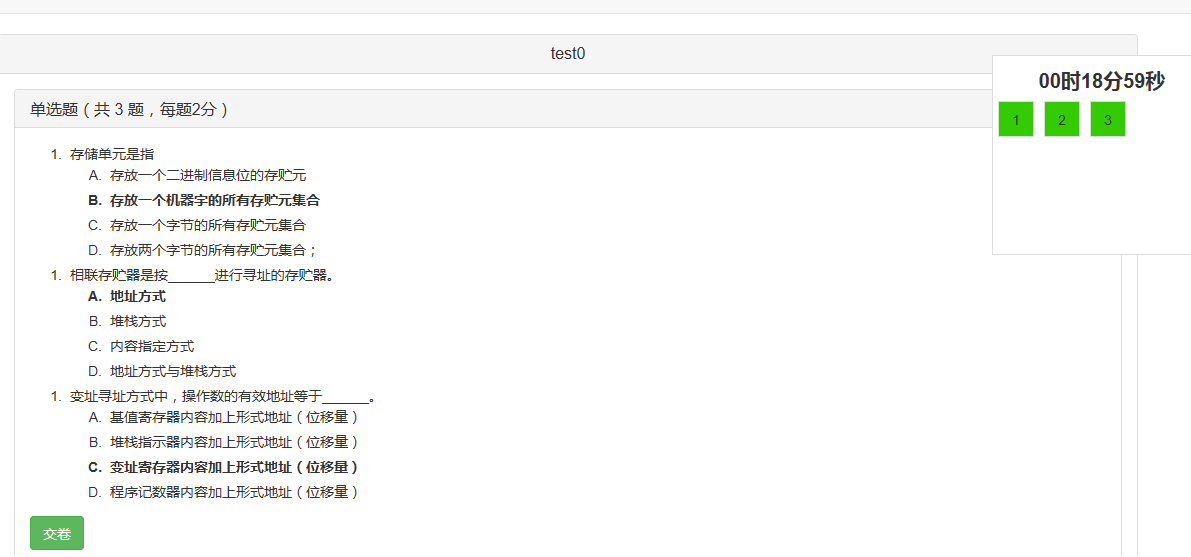Screen dimensions: 1191x557
Task: Choose option D 存放两个字节的所有存贮元集合
Action: pyautogui.click(x=213, y=250)
